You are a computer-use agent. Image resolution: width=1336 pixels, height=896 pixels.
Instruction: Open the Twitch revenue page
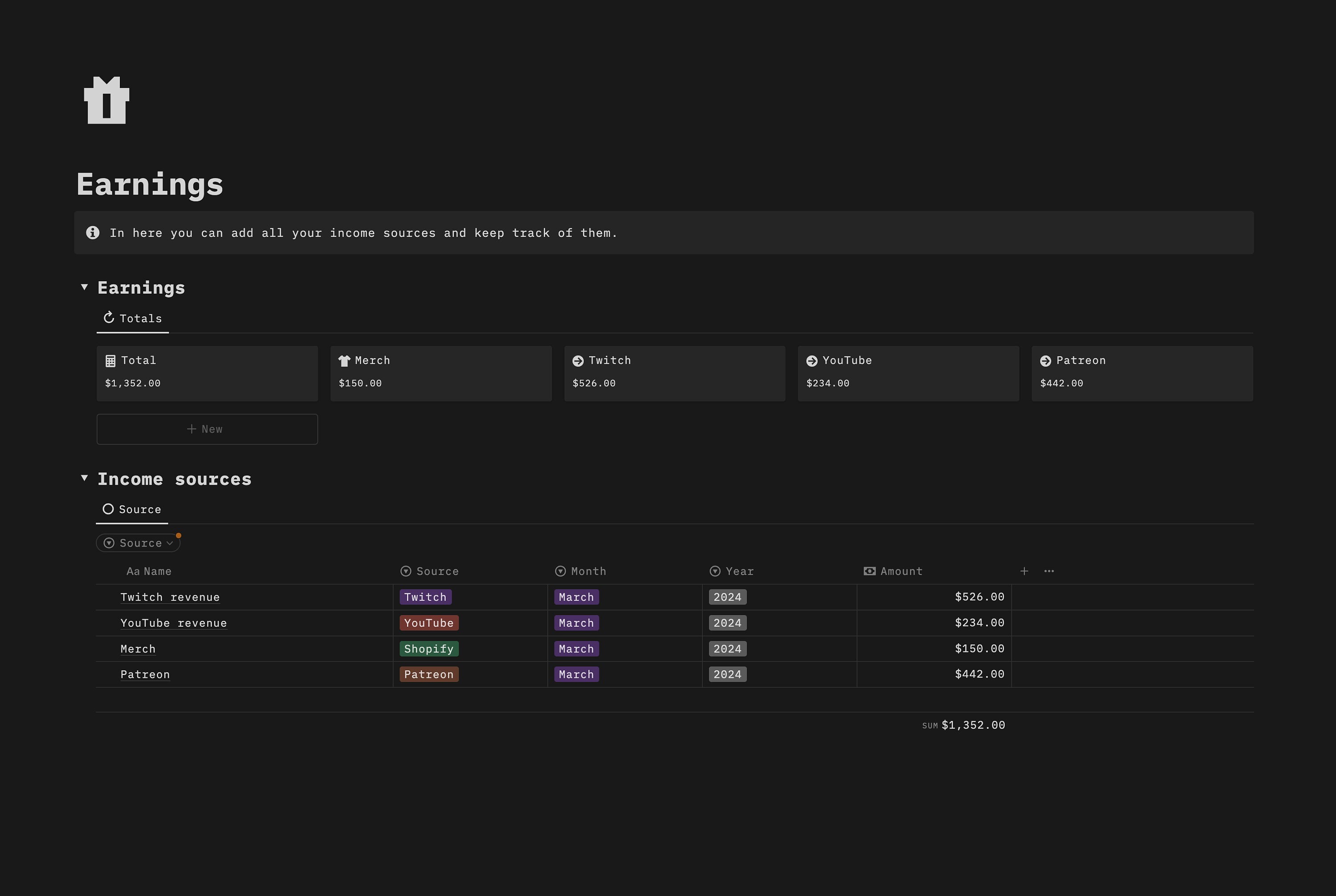170,596
